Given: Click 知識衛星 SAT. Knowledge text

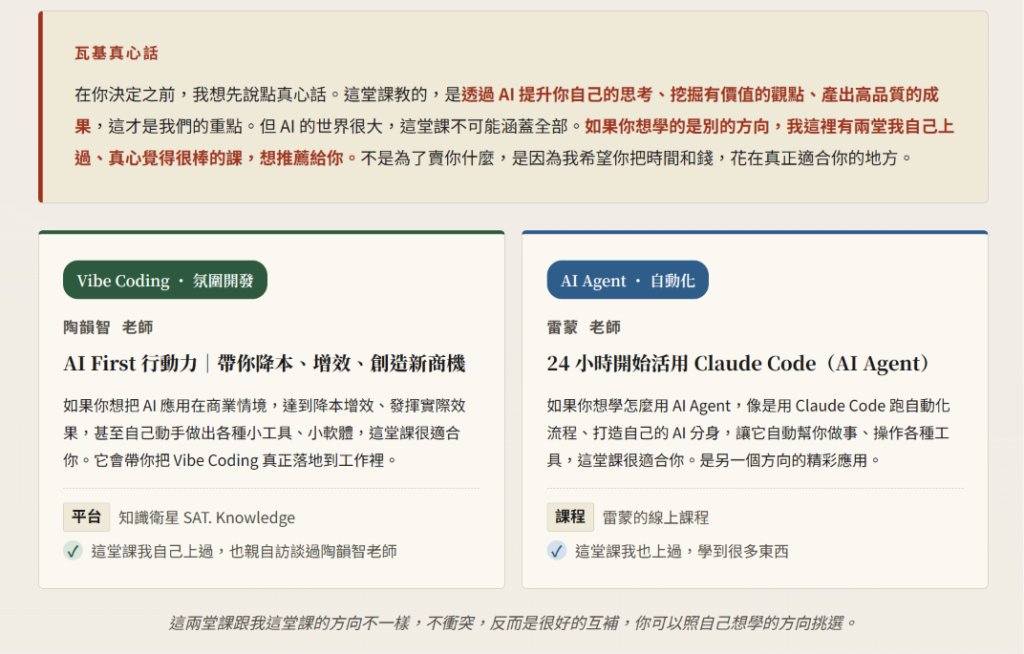Looking at the screenshot, I should pos(207,517).
